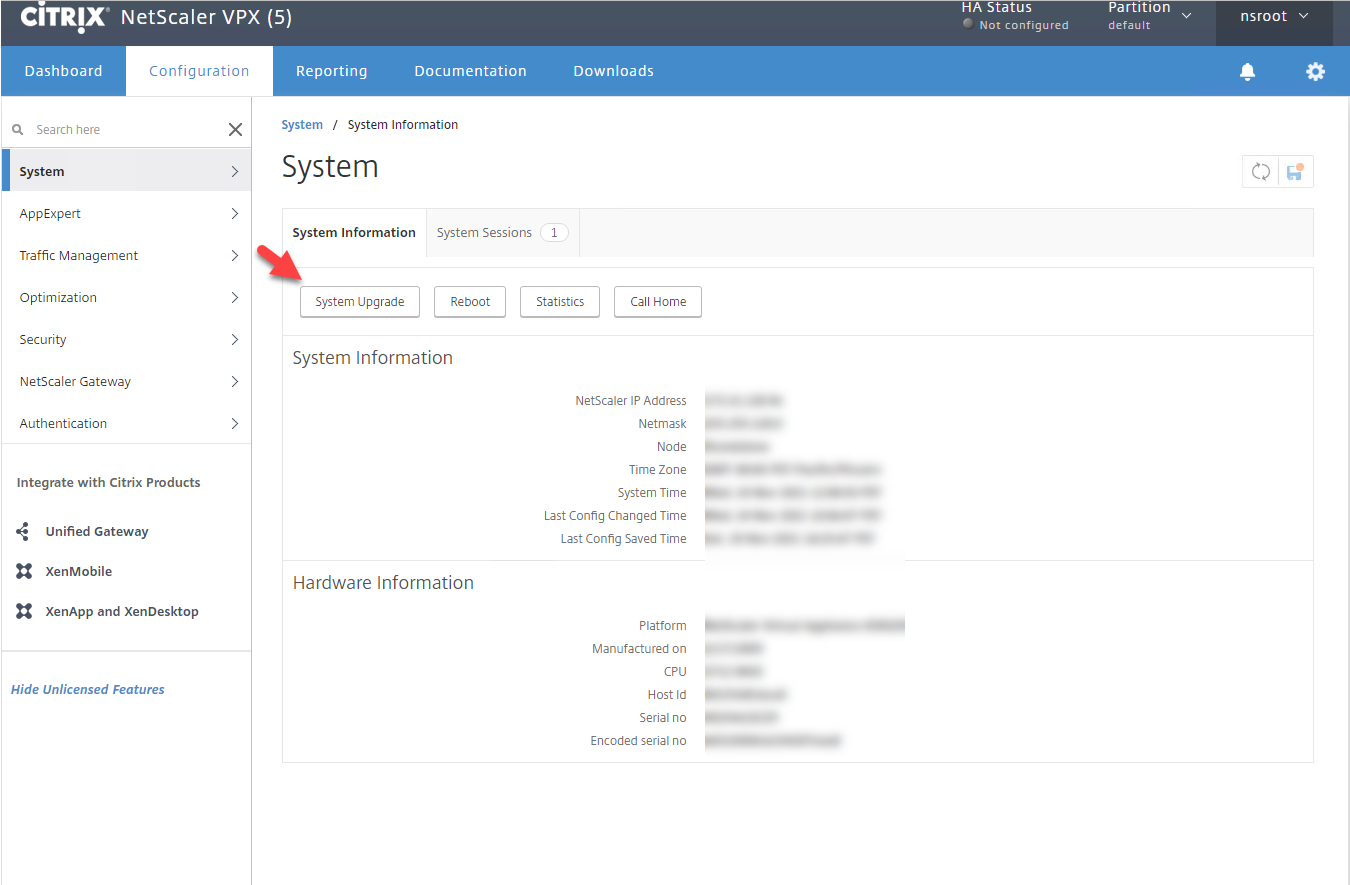Viewport: 1350px width, 885px height.
Task: Clear search with the X icon
Action: point(235,129)
